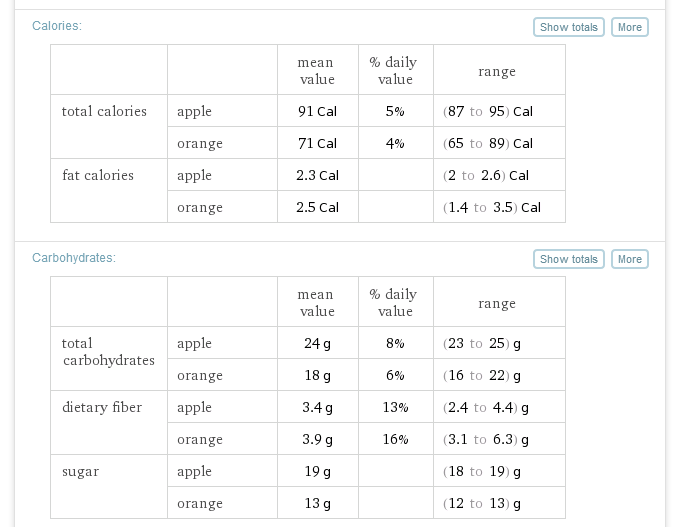Click the orange total calories 71 Cal value
This screenshot has height=527, width=682.
click(x=318, y=143)
